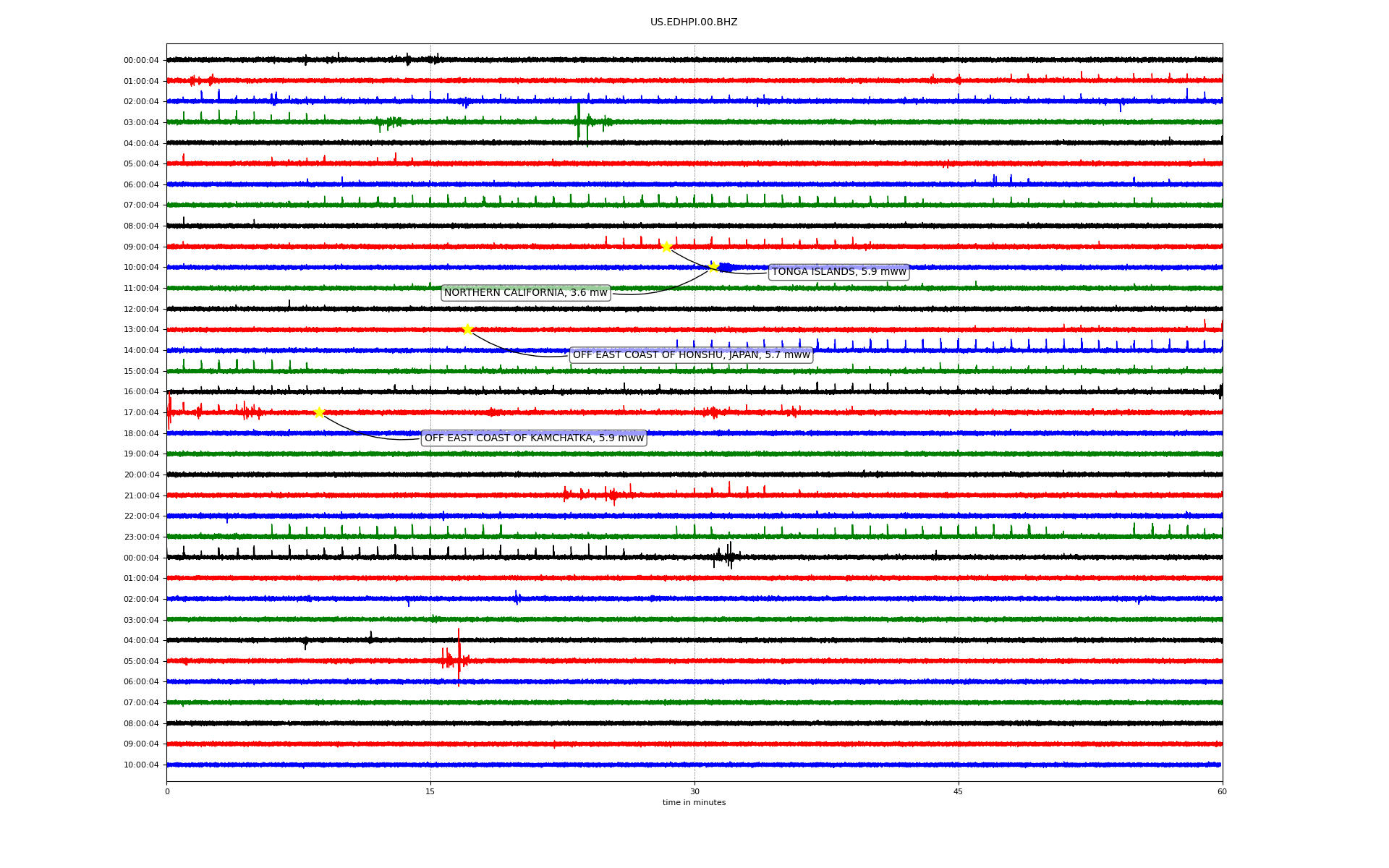
Task: Click the star marker on the 10:00:04 trace
Action: (x=713, y=267)
